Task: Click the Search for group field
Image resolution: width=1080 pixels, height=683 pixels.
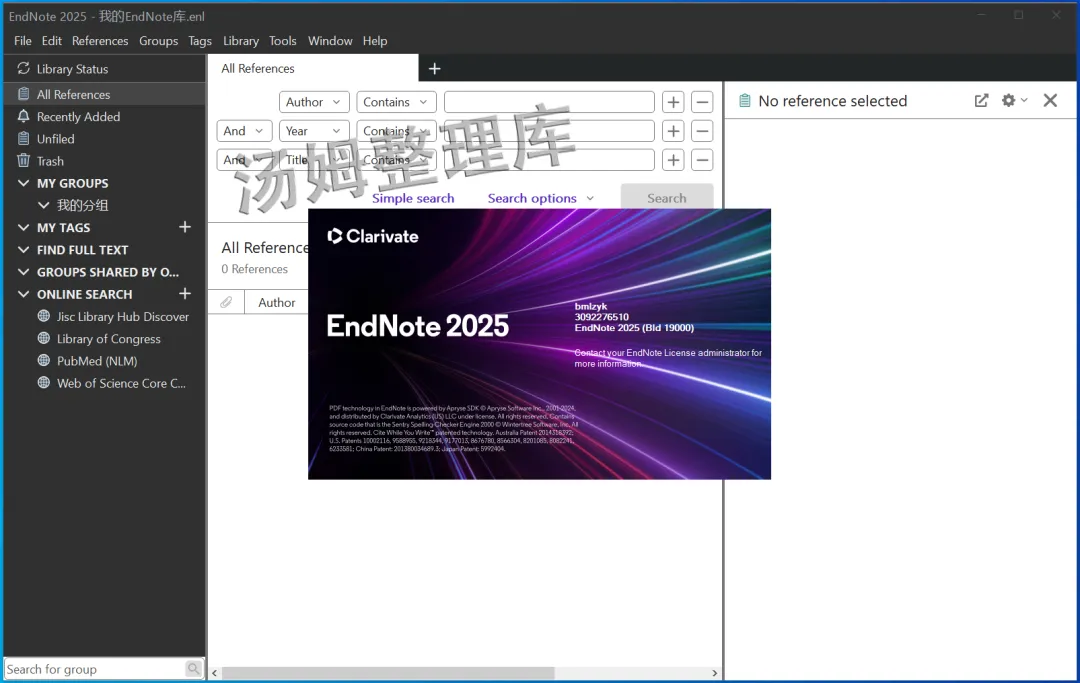Action: click(95, 669)
